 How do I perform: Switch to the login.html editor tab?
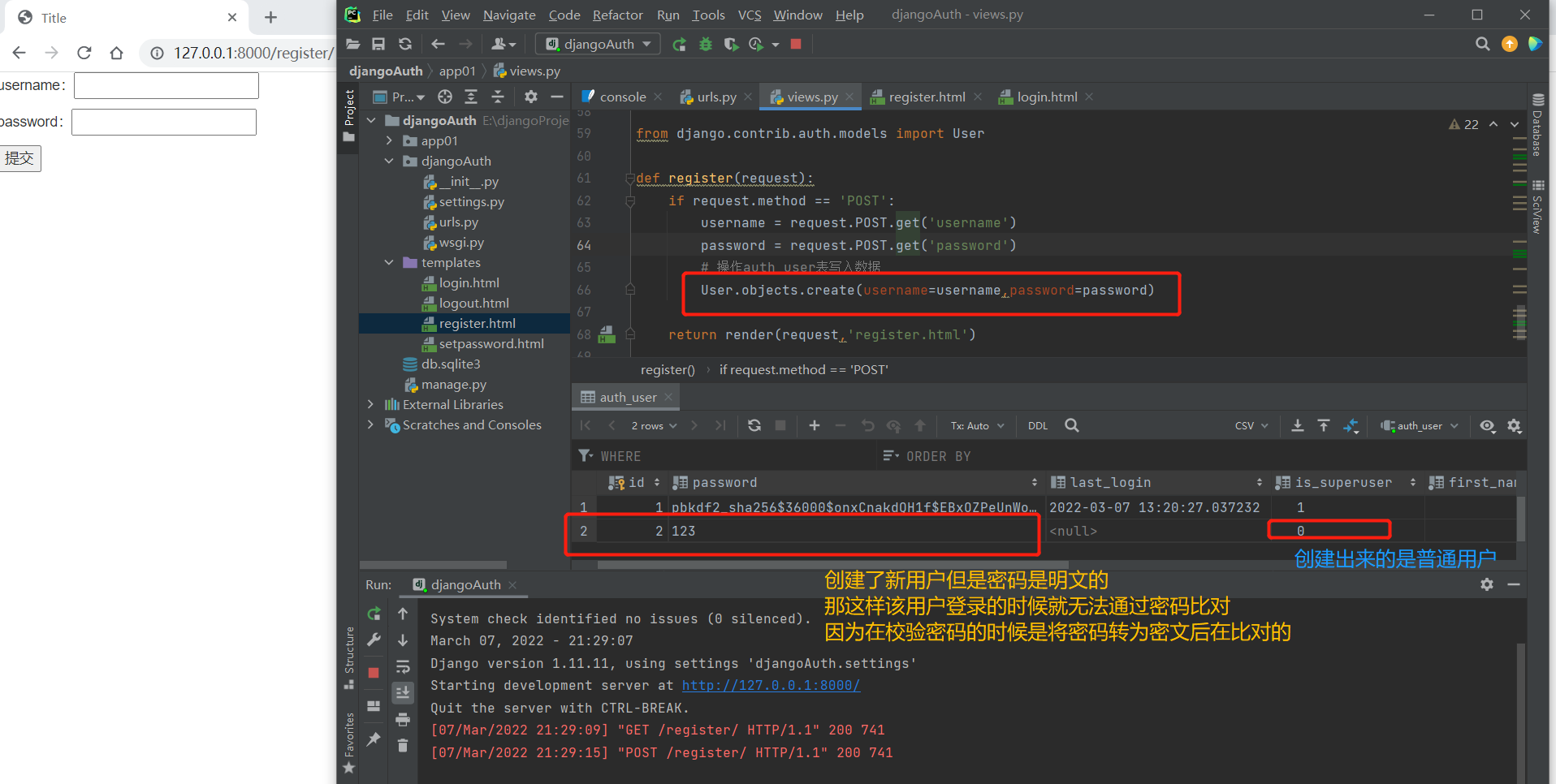click(1047, 97)
